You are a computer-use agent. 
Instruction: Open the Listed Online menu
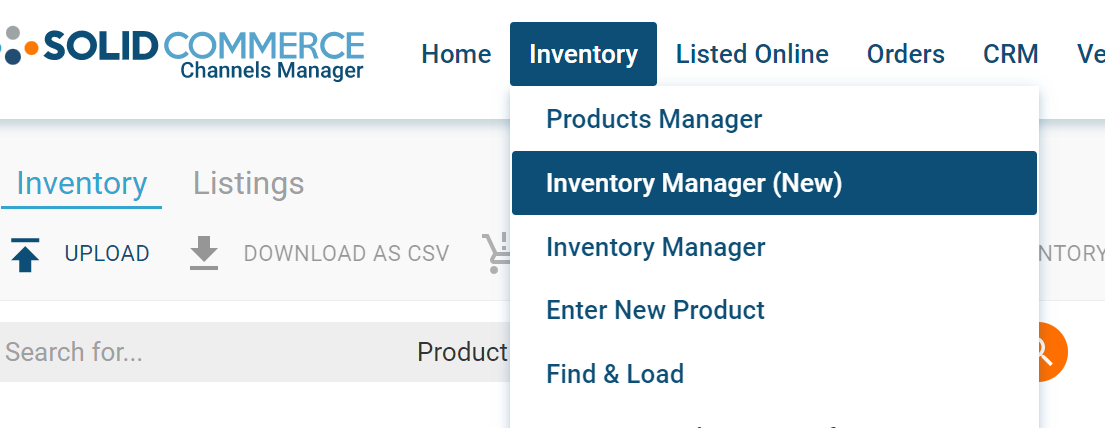[x=752, y=54]
